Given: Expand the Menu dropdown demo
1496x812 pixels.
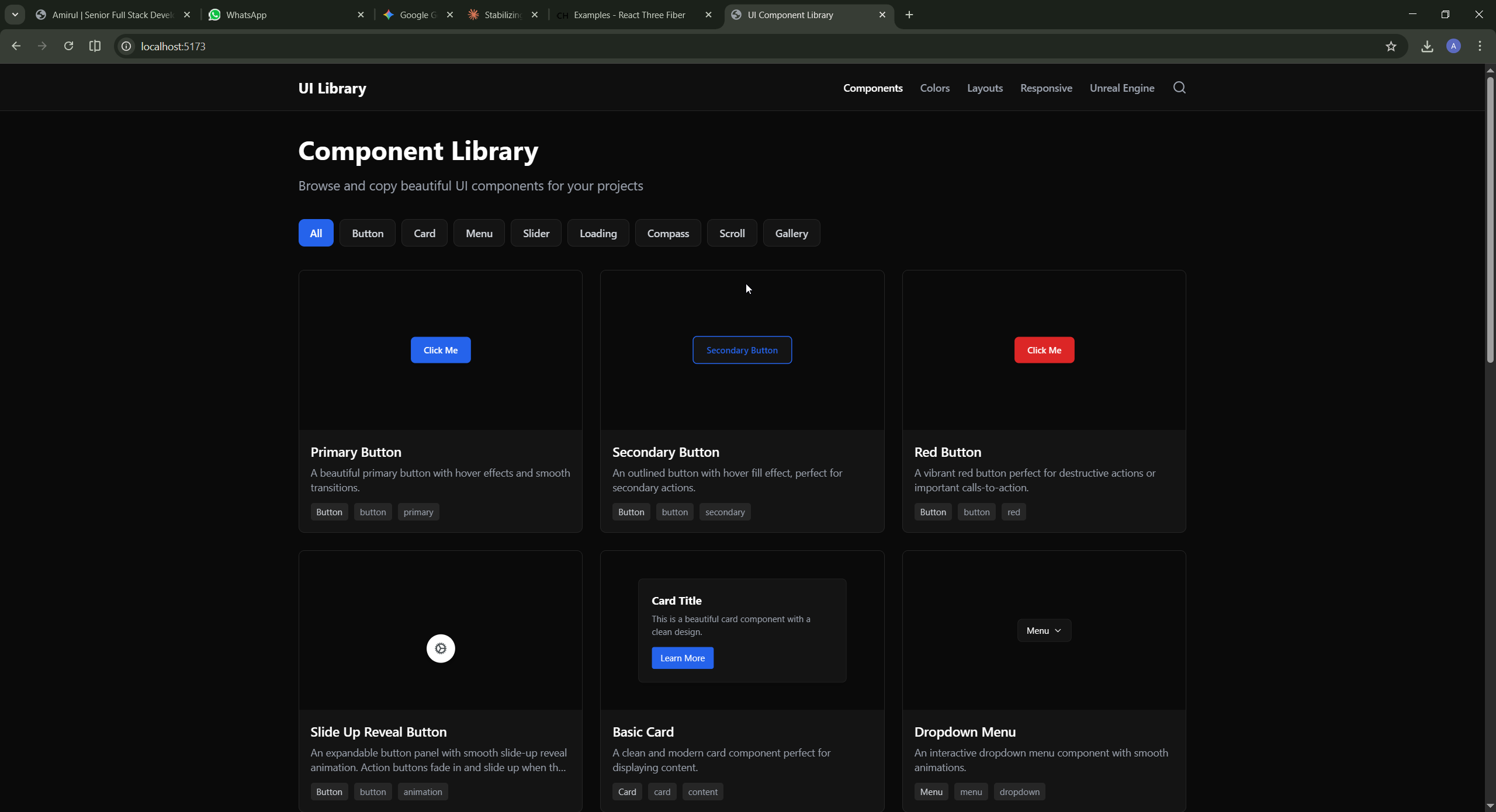Looking at the screenshot, I should pyautogui.click(x=1044, y=631).
